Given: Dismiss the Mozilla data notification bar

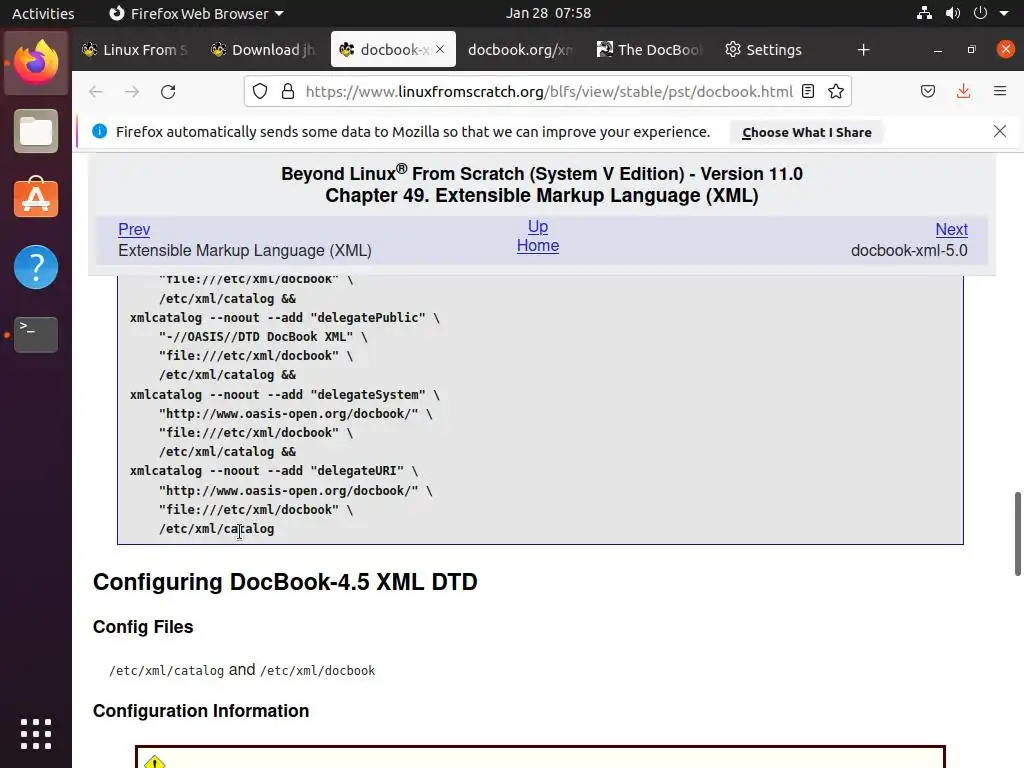Looking at the screenshot, I should [1000, 131].
